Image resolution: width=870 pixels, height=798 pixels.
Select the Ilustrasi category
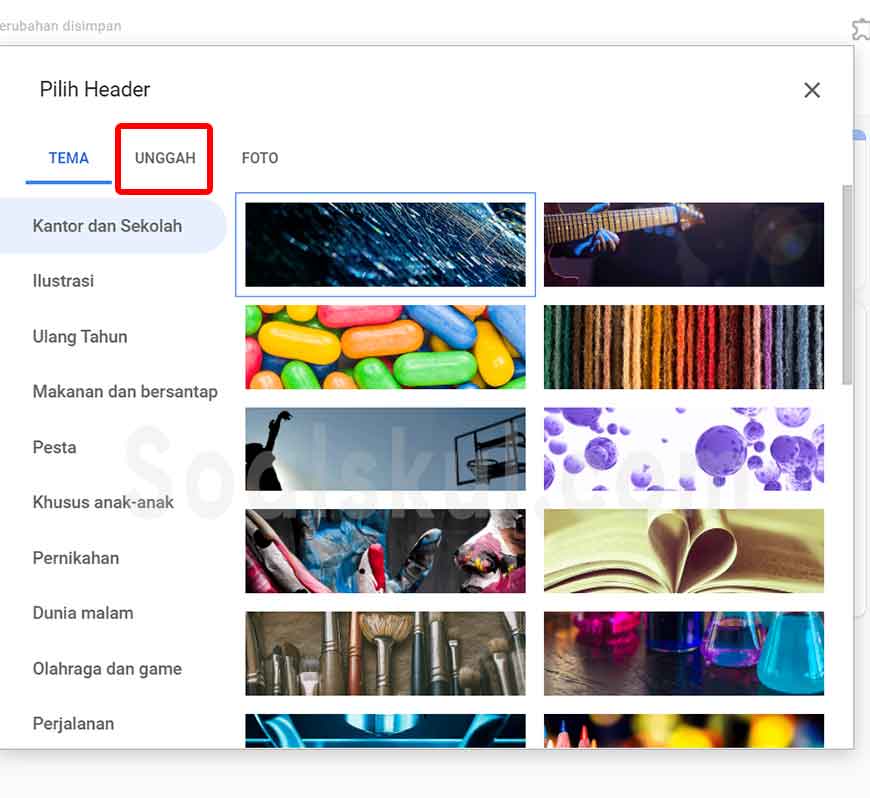63,281
